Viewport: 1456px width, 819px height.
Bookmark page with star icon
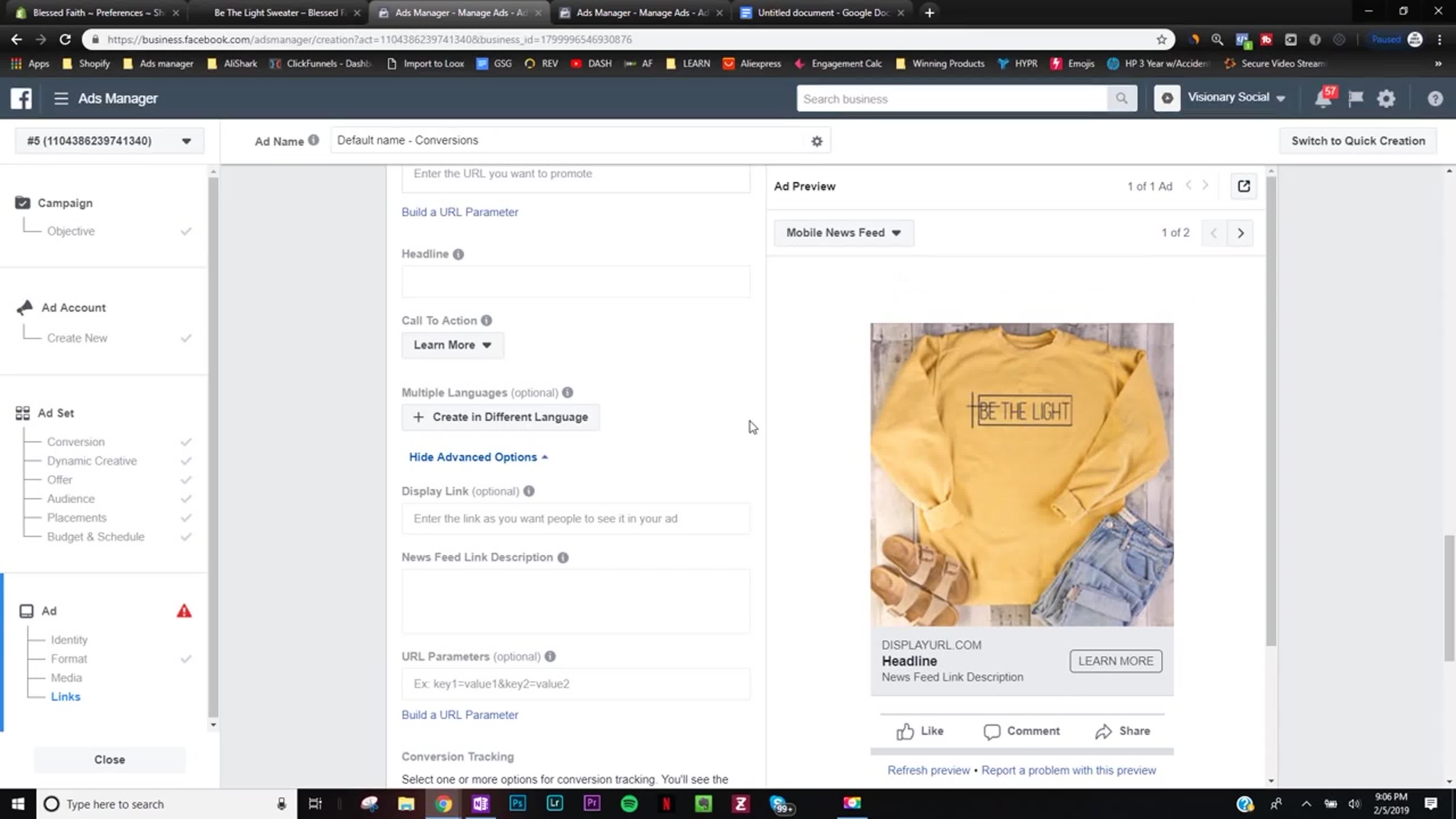[1161, 39]
